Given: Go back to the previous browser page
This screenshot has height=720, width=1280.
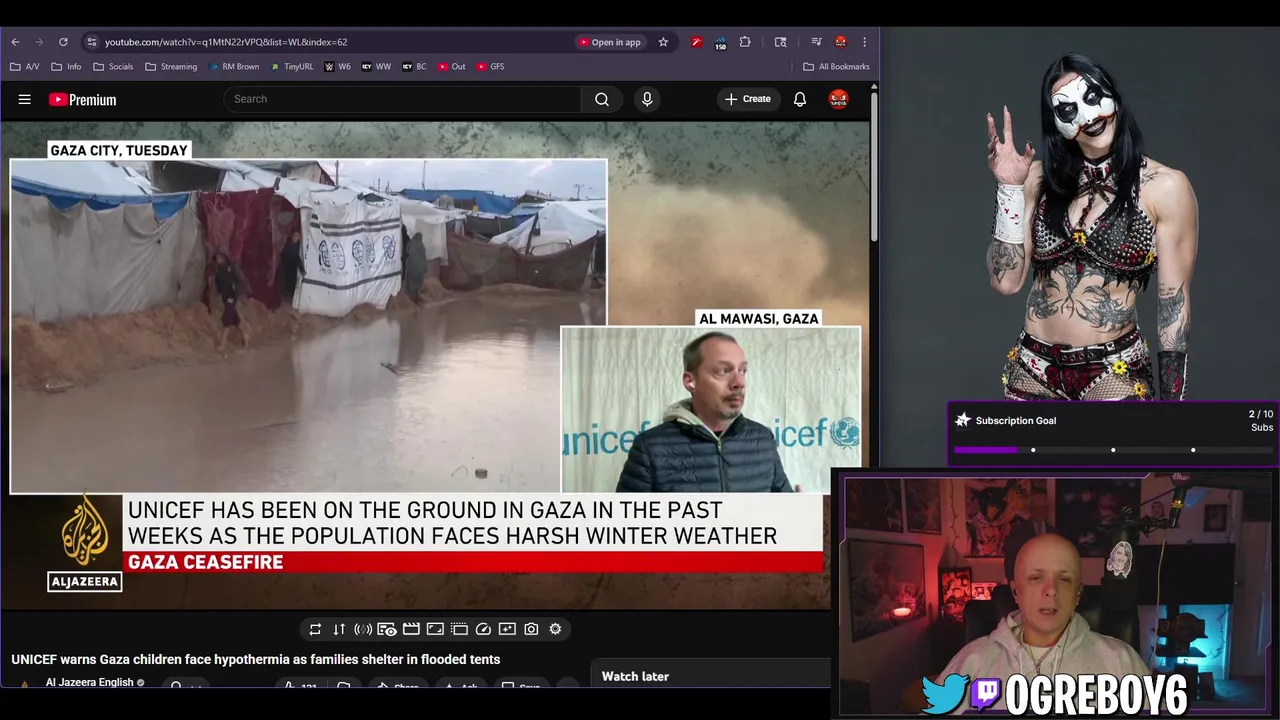Looking at the screenshot, I should (x=15, y=42).
